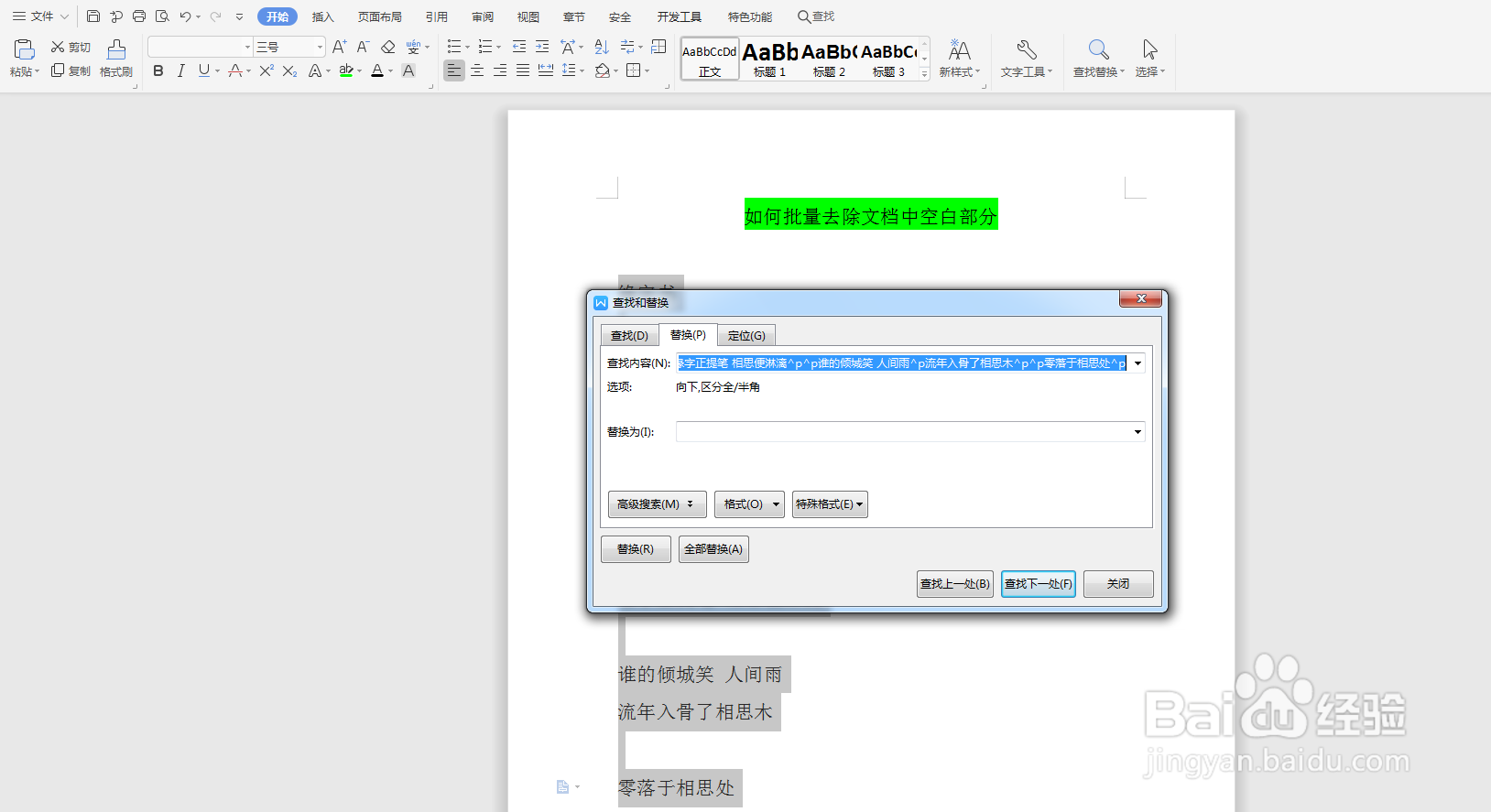
Task: Toggle Underline formatting
Action: [203, 70]
